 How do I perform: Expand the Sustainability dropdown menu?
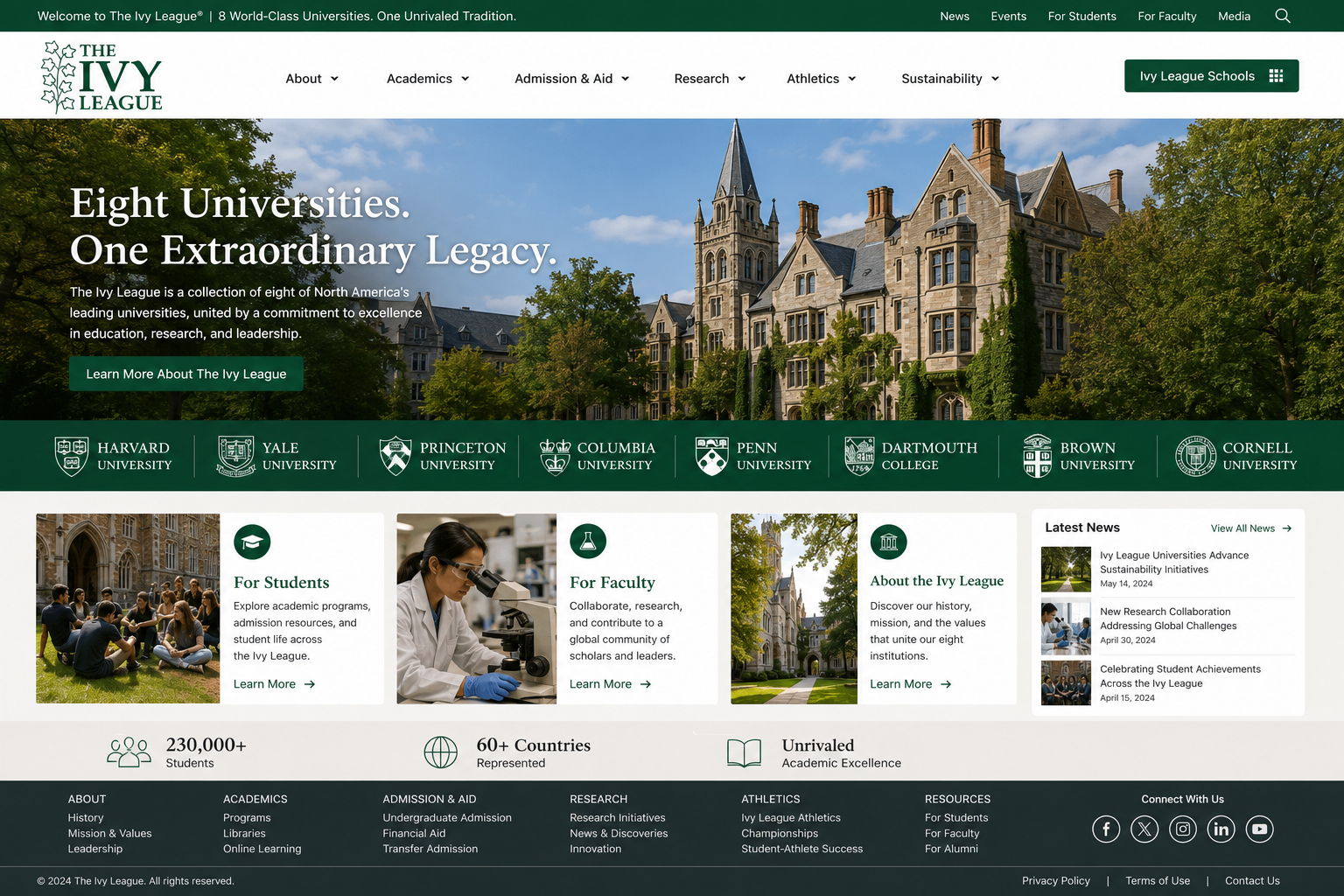[x=951, y=79]
